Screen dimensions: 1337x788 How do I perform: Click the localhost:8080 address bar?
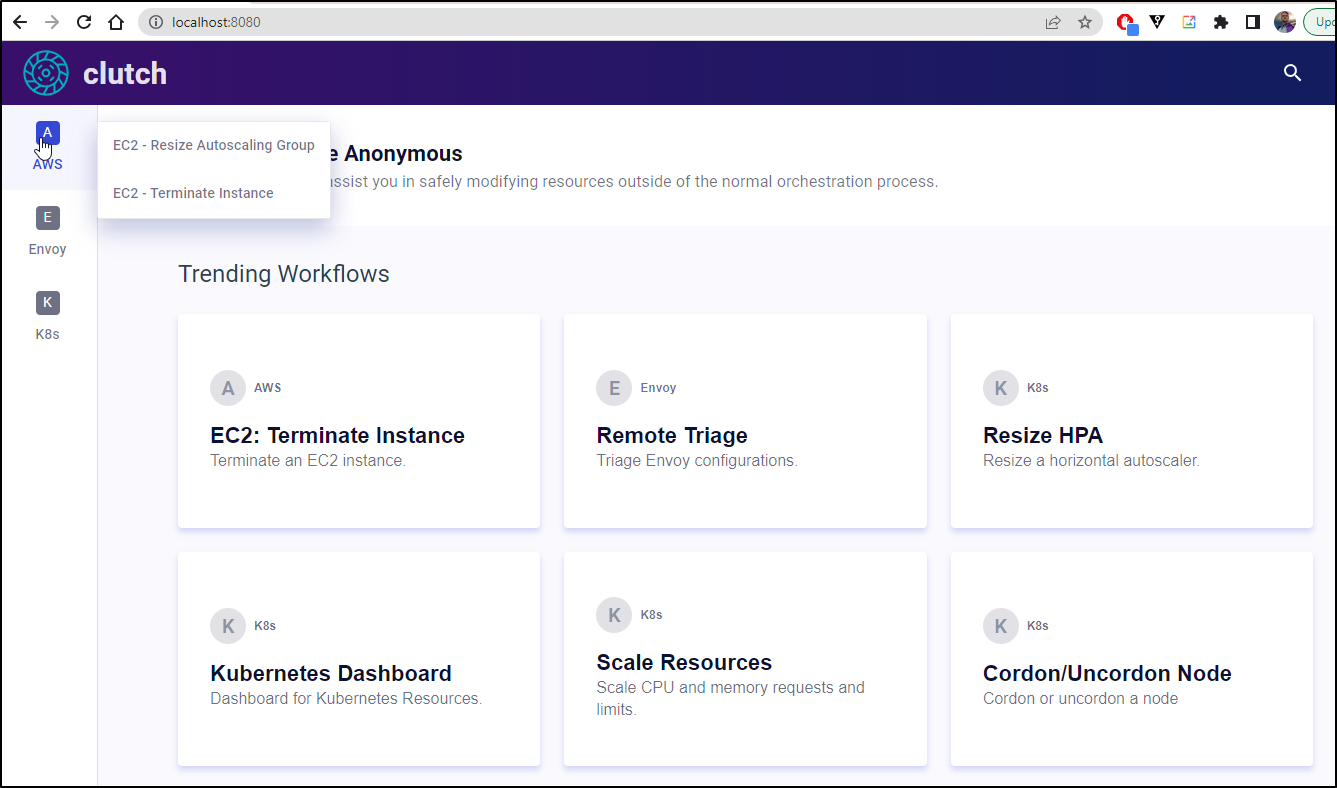pos(620,22)
